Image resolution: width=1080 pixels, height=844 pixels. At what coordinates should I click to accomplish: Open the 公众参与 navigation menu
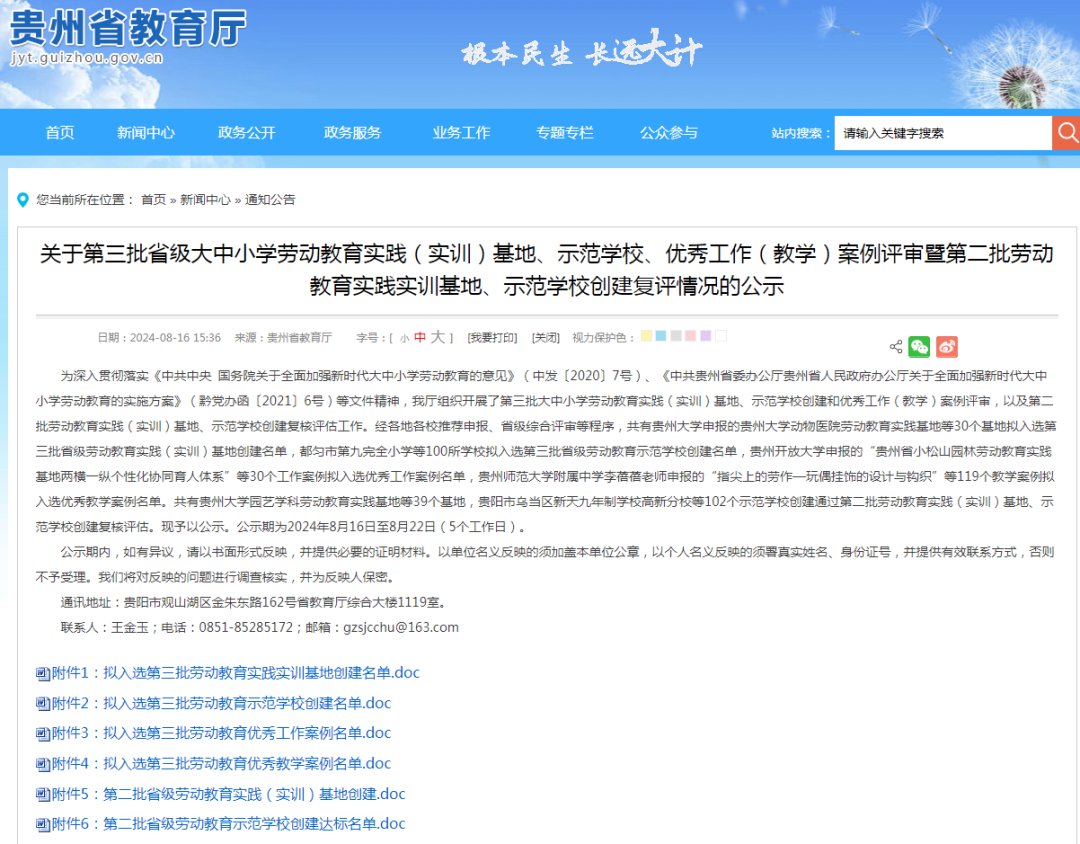click(668, 132)
